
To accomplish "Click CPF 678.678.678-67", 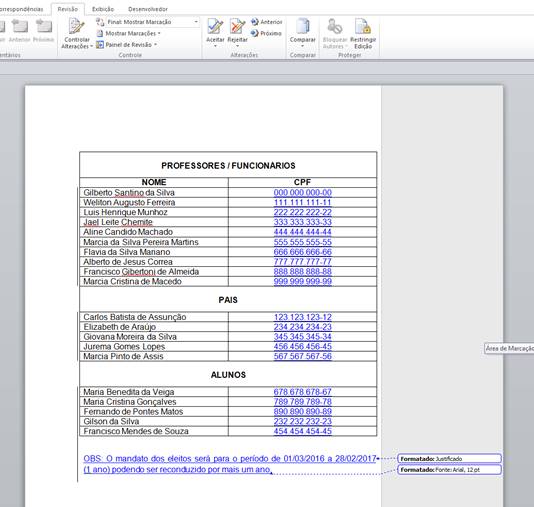I will [x=302, y=392].
